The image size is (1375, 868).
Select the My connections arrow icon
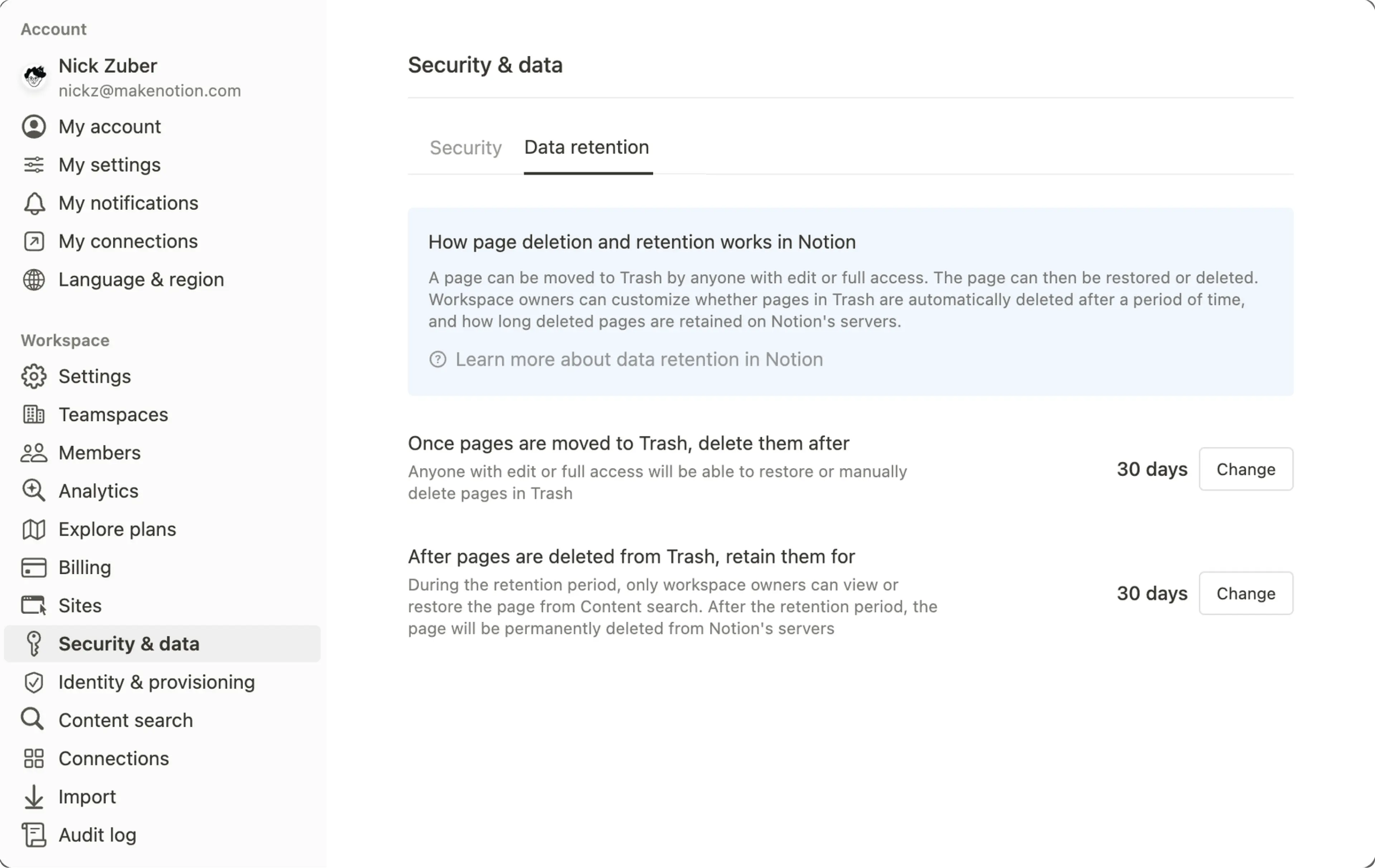[x=34, y=241]
